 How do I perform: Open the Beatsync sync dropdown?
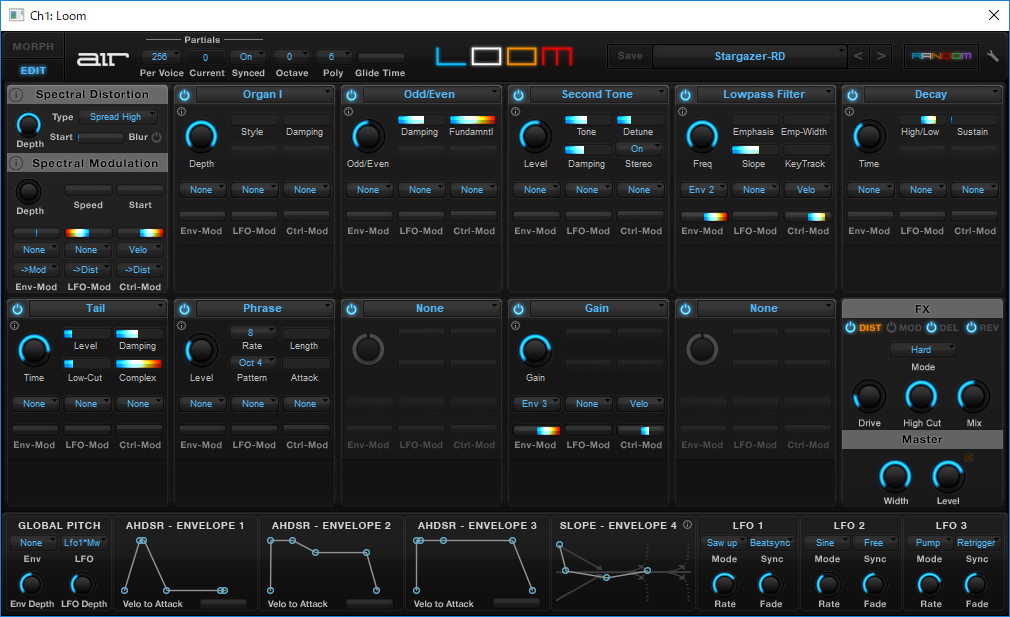[x=770, y=543]
